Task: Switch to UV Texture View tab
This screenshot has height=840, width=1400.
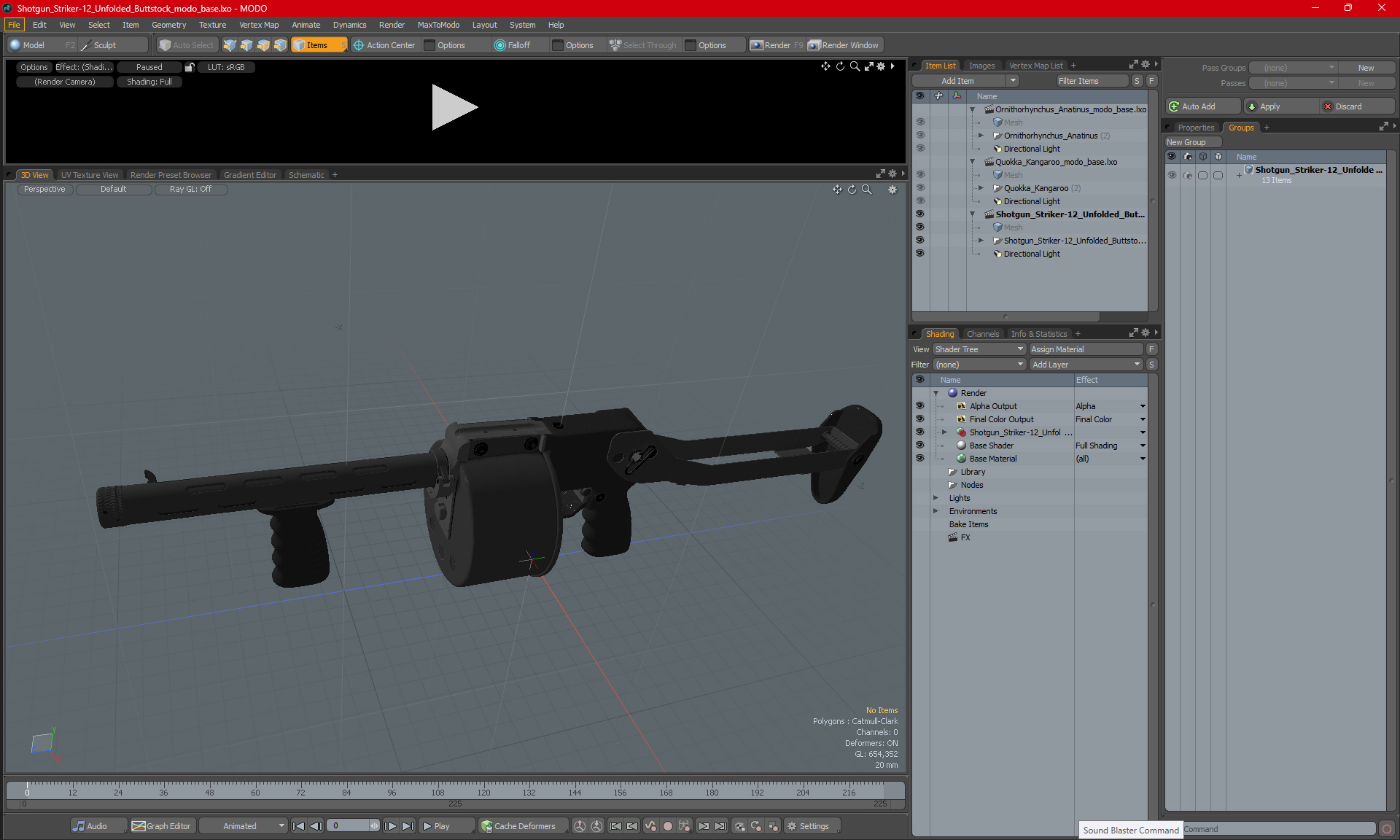Action: [89, 175]
